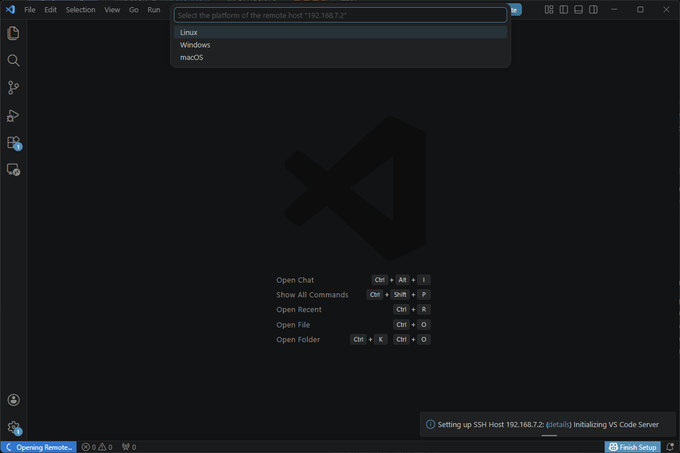The height and width of the screenshot is (453, 680).
Task: Focus the platform selection input field
Action: (x=340, y=15)
